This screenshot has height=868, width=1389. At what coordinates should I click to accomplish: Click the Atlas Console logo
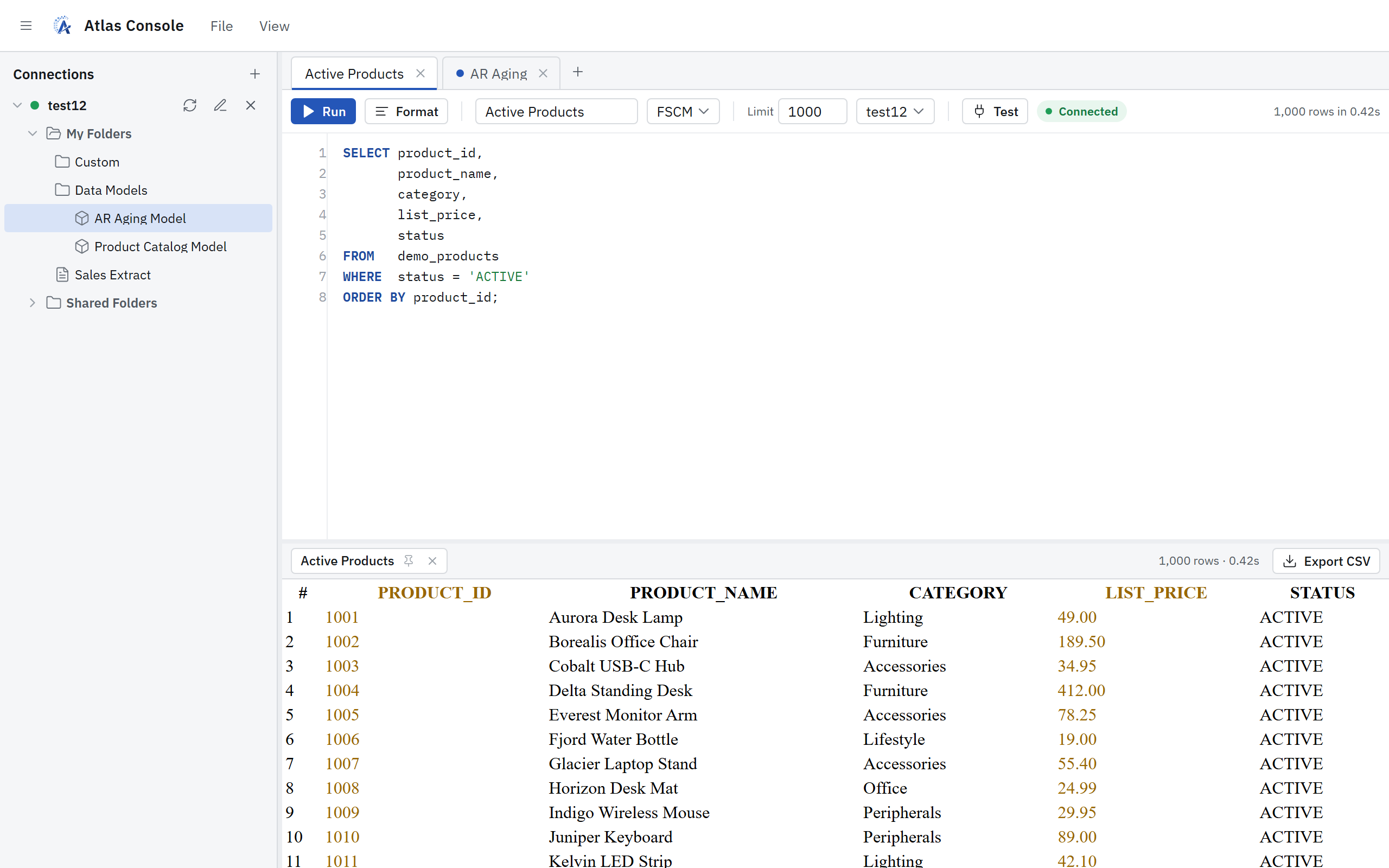point(62,26)
